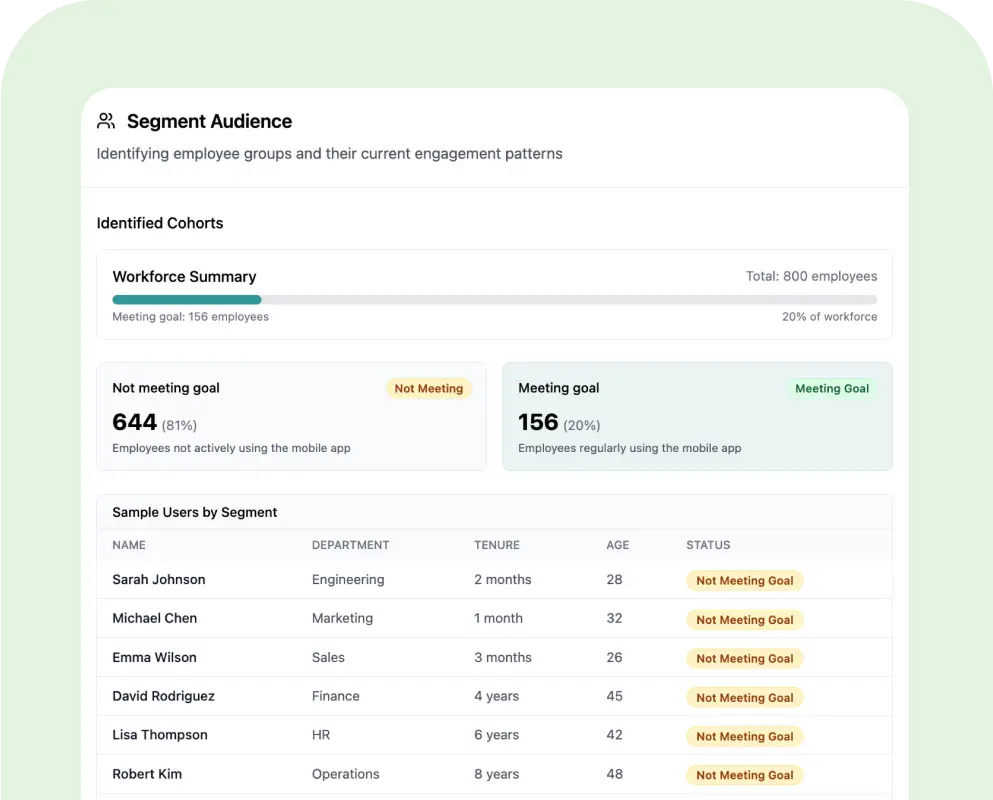
Task: Open the Not meeting goal card heading
Action: pos(166,388)
